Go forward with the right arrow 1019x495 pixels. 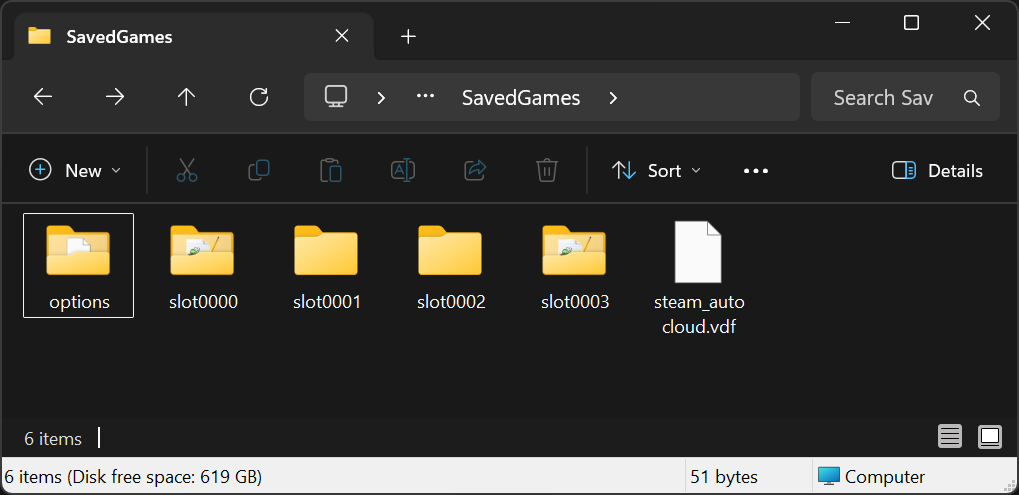[x=115, y=97]
